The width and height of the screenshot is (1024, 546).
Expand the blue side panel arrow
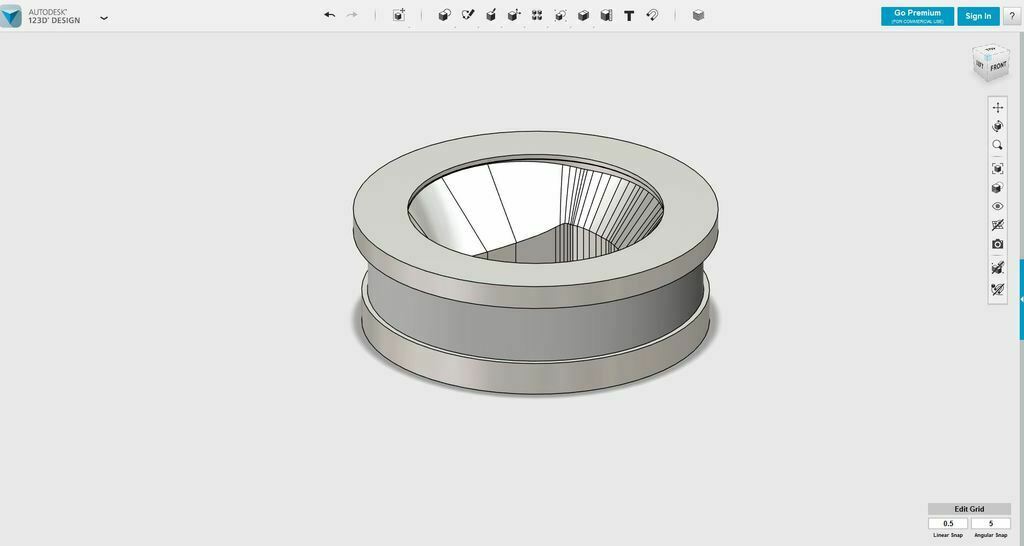tap(1021, 299)
